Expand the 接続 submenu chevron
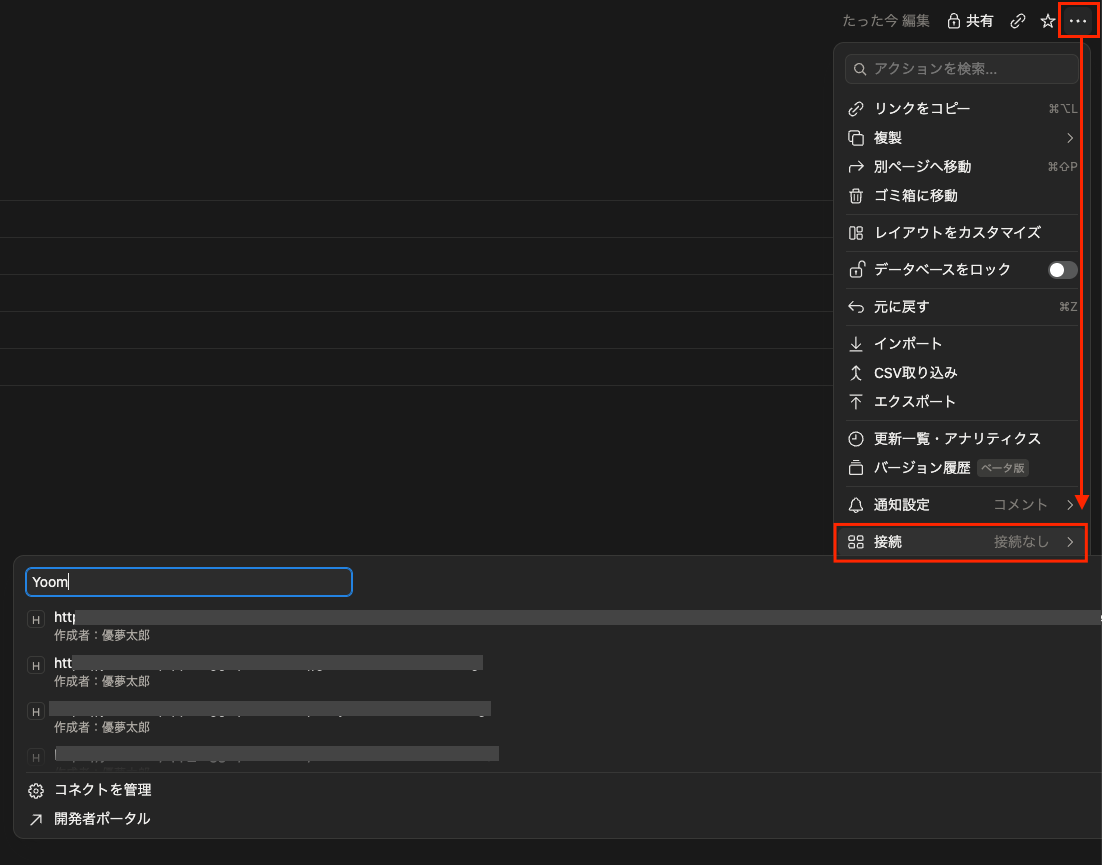Viewport: 1102px width, 865px height. pyautogui.click(x=1070, y=542)
